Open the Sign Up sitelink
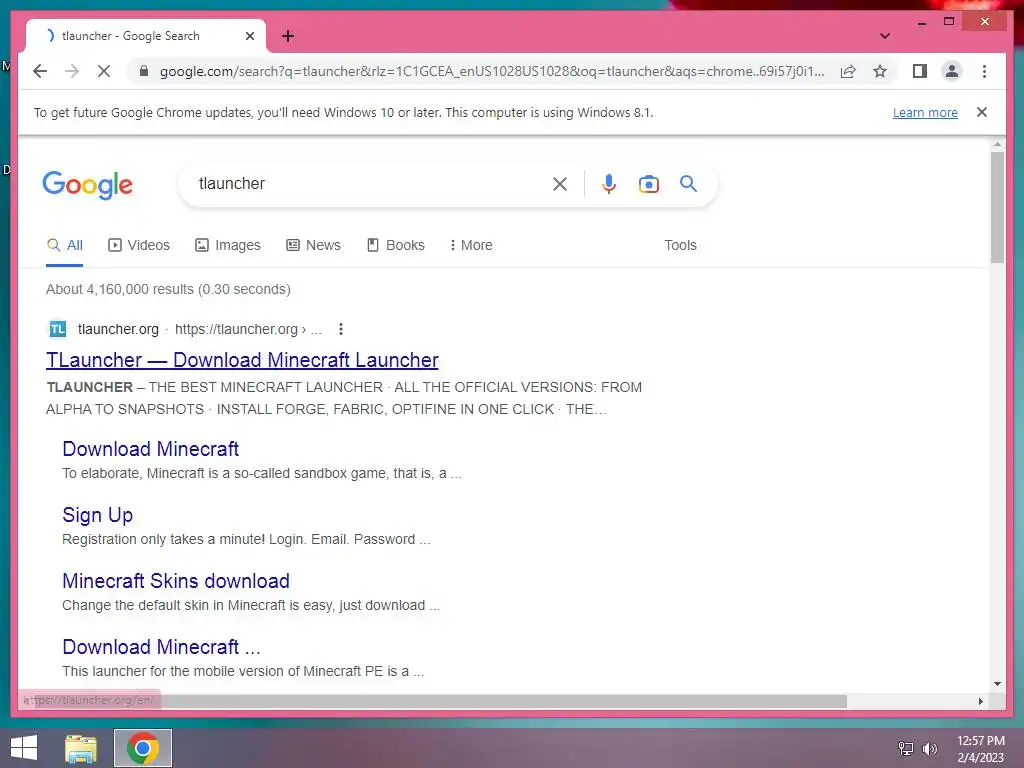Screen dimensions: 1024x768 pyautogui.click(x=98, y=515)
